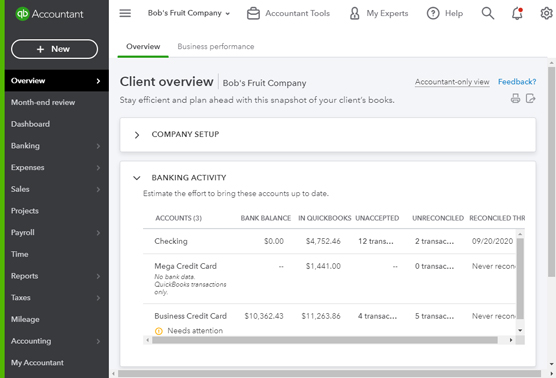Click Mega Credit Card's $1,441.00 balance
Image resolution: width=556 pixels, height=378 pixels.
point(323,266)
